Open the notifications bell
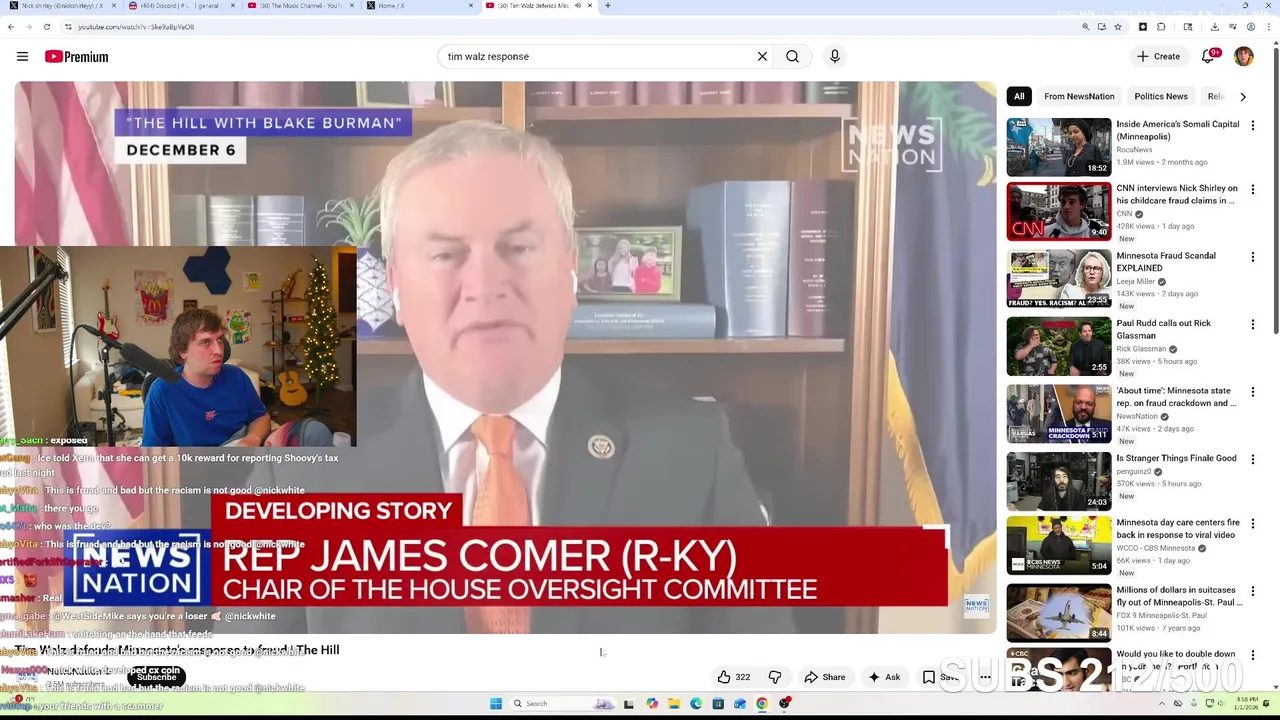 point(1208,57)
